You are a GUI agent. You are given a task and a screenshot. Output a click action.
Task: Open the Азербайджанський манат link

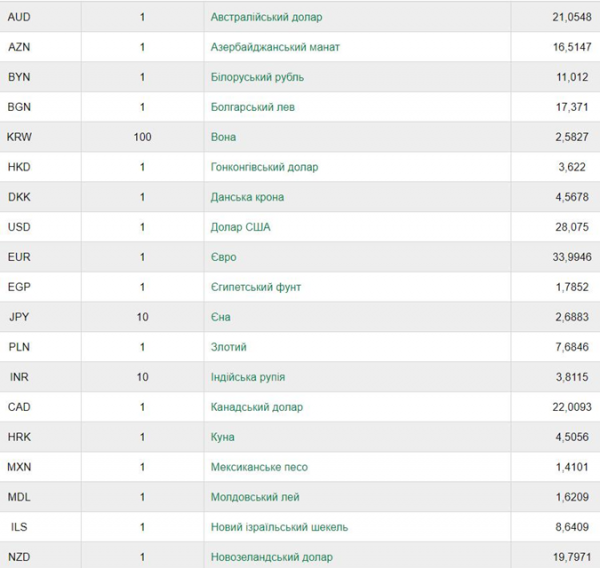[x=275, y=47]
